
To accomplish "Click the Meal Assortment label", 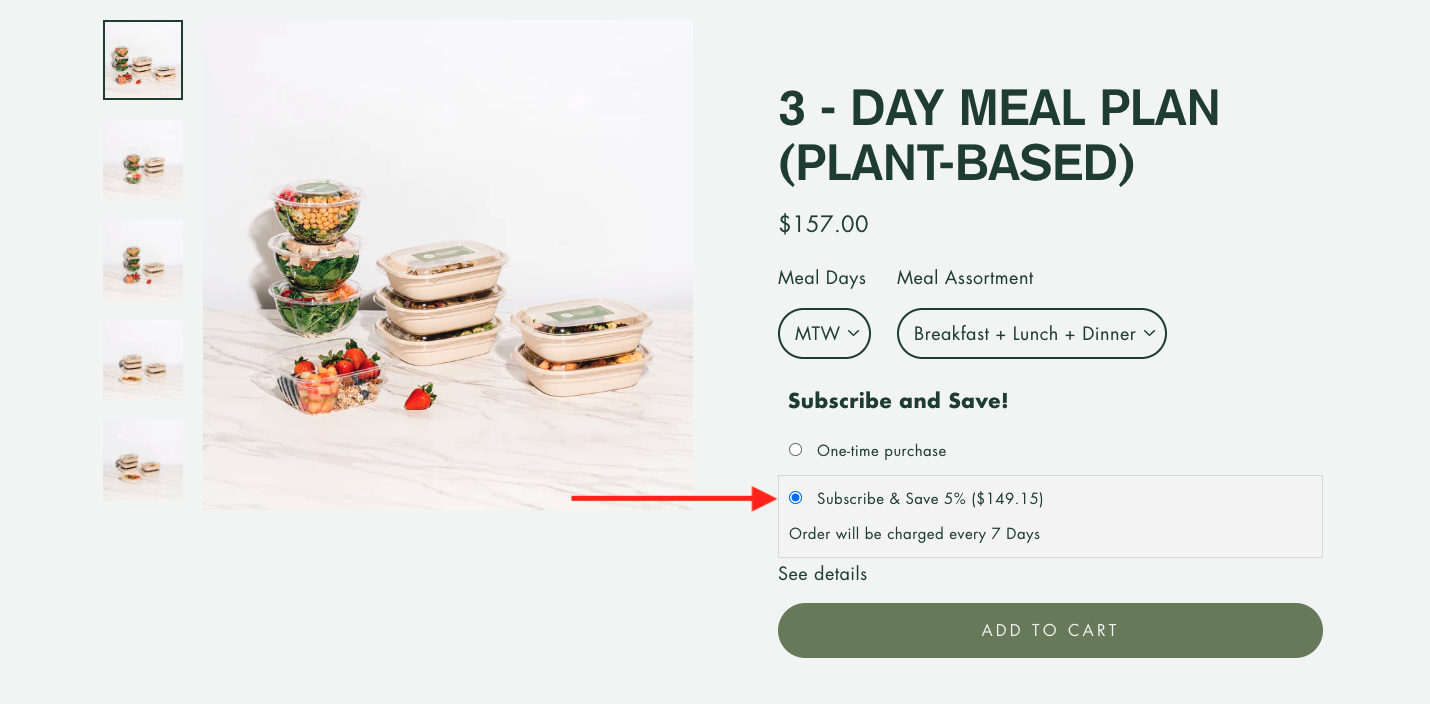I will tap(965, 278).
